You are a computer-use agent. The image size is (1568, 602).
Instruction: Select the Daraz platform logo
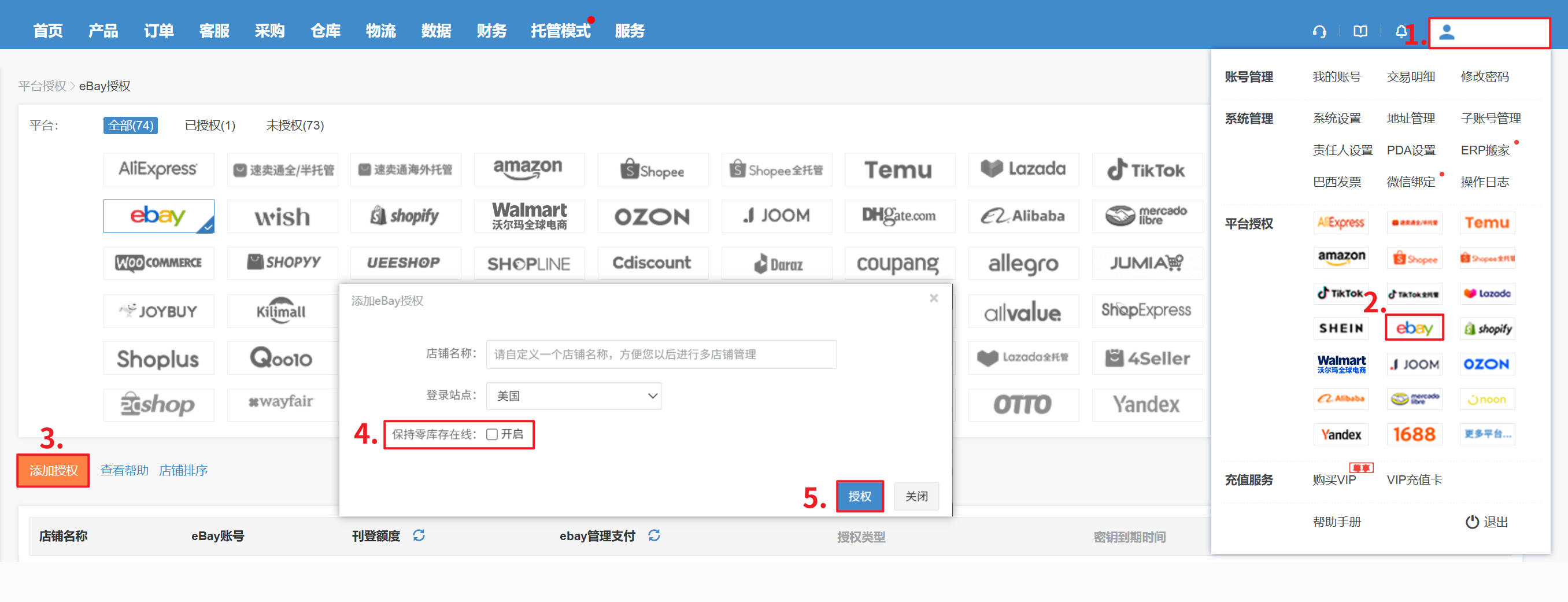tap(776, 263)
